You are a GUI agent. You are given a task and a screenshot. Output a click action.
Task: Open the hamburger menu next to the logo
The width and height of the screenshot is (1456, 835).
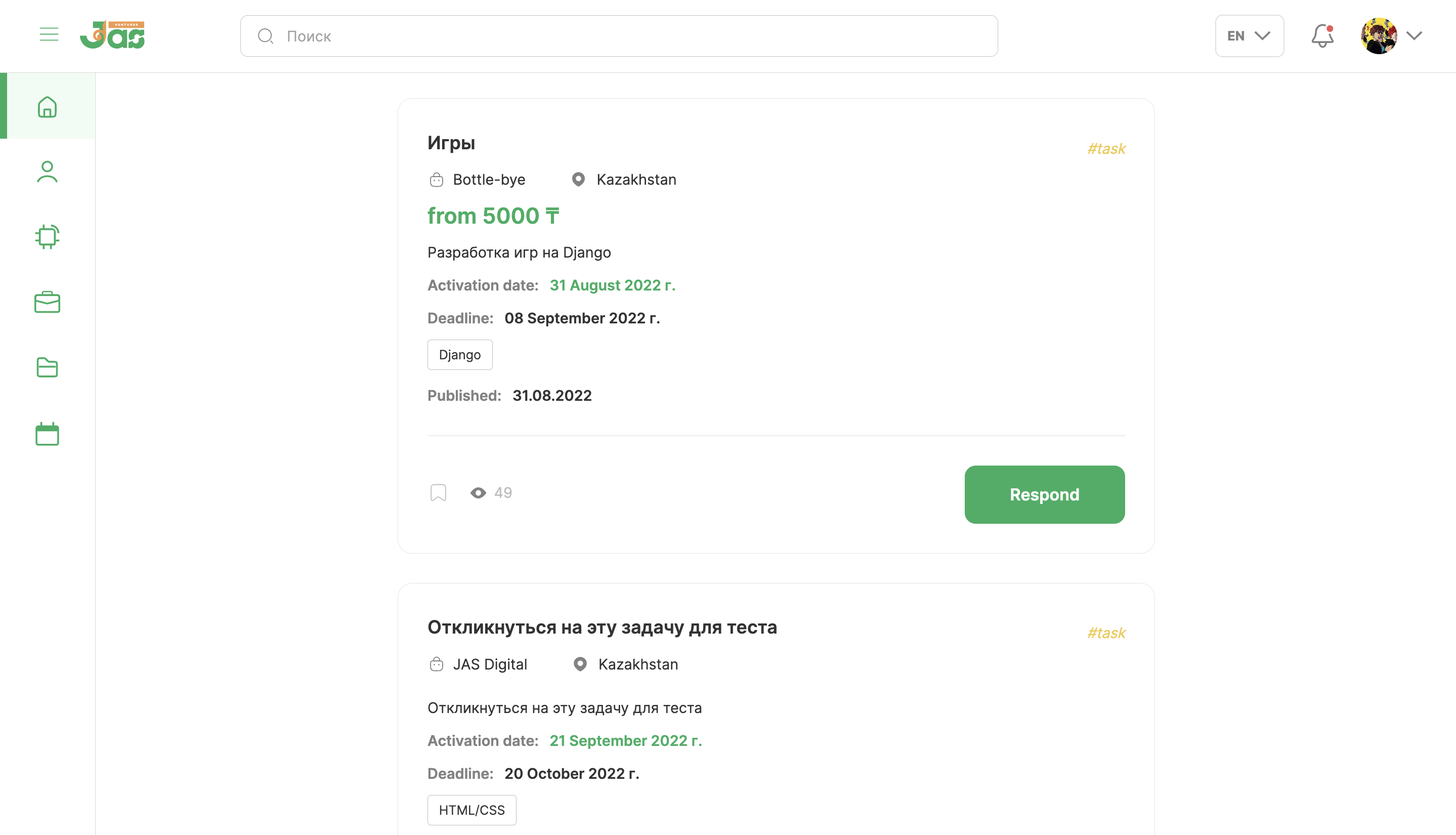pyautogui.click(x=49, y=34)
